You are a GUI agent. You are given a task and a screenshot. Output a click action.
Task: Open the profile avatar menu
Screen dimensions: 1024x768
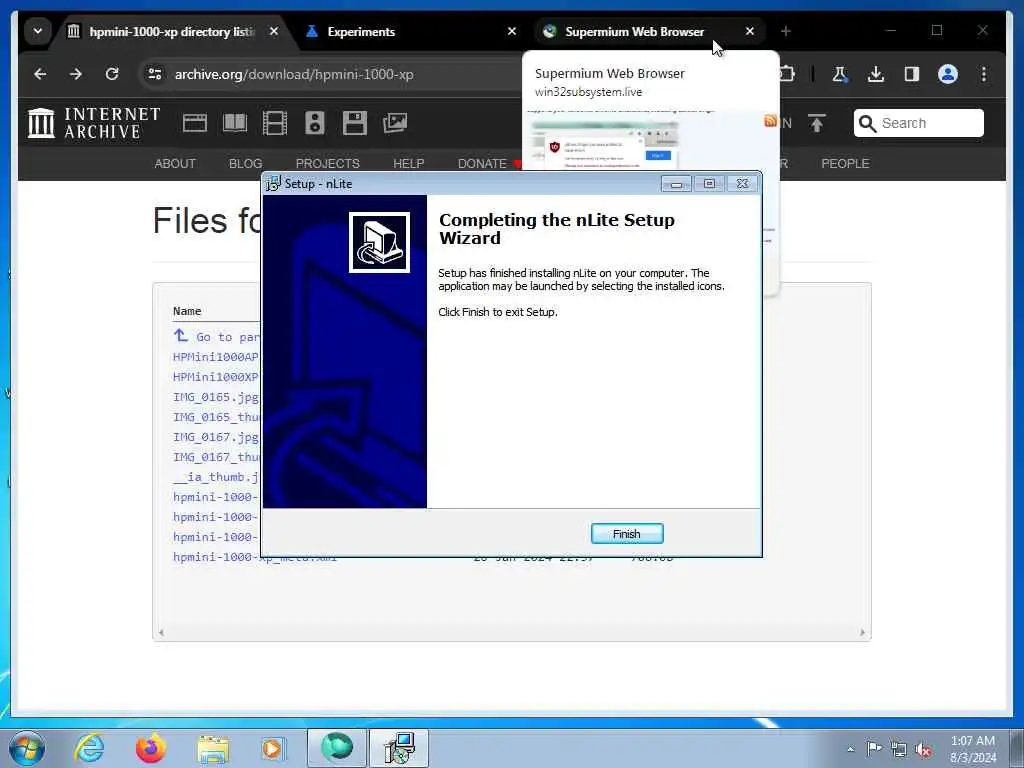948,74
